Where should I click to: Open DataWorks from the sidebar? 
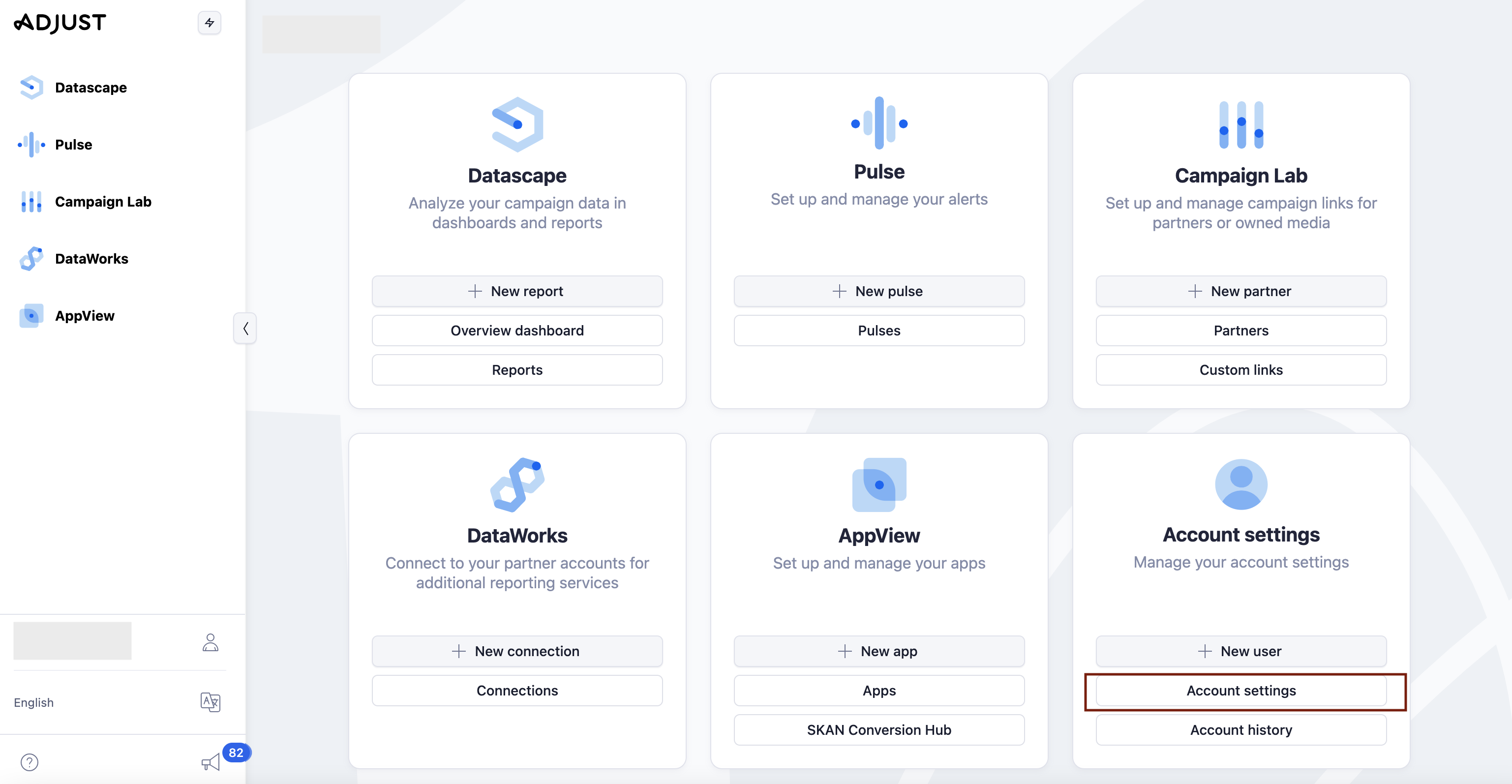pyautogui.click(x=91, y=258)
